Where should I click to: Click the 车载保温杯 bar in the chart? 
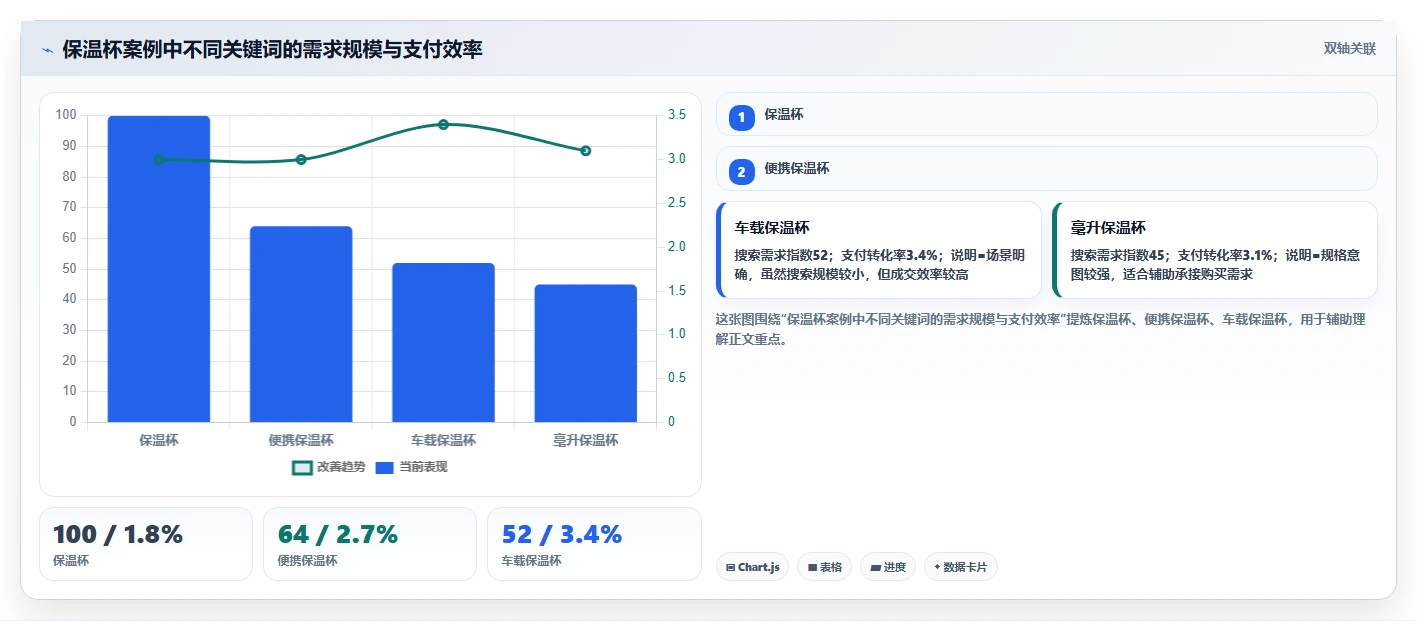click(443, 343)
